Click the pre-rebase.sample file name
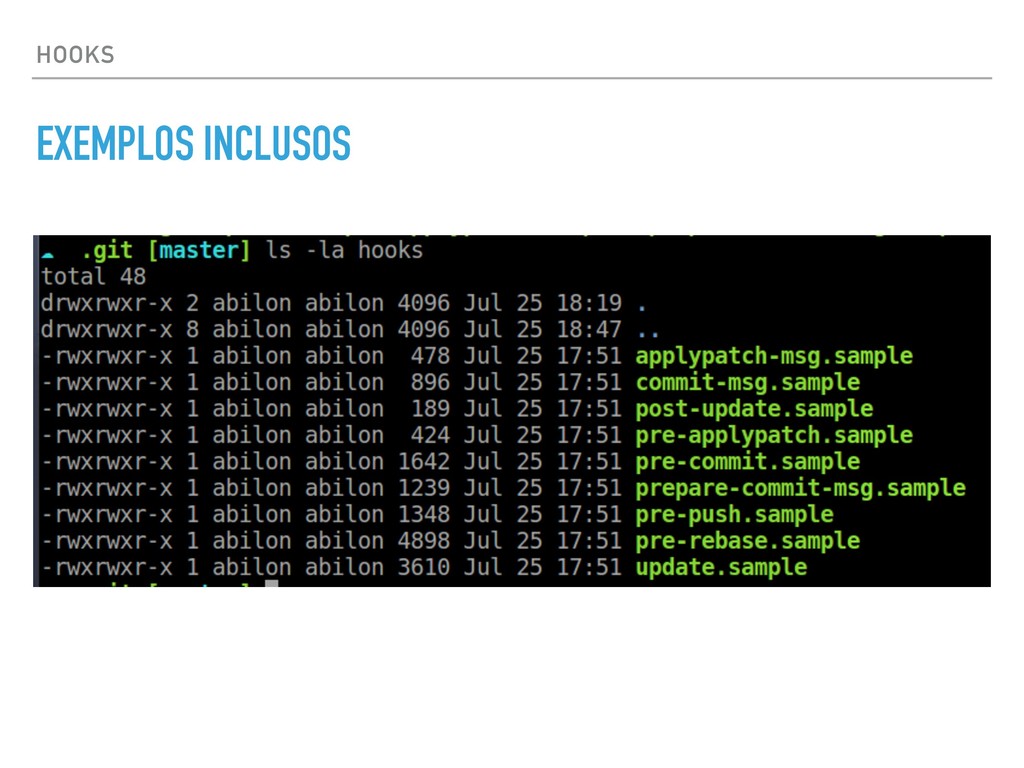Image resolution: width=1024 pixels, height=768 pixels. pos(748,541)
